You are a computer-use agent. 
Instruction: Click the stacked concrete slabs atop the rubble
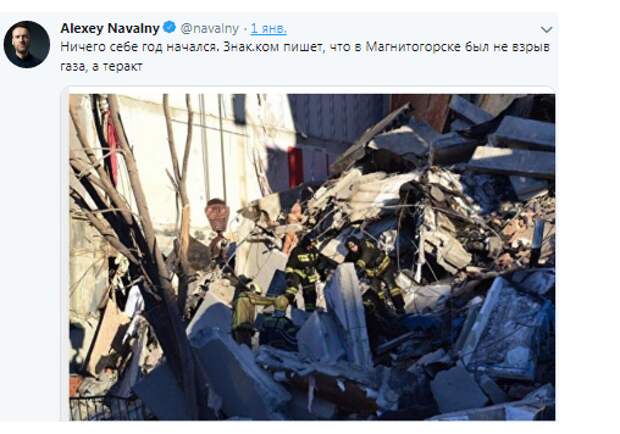pyautogui.click(x=514, y=148)
